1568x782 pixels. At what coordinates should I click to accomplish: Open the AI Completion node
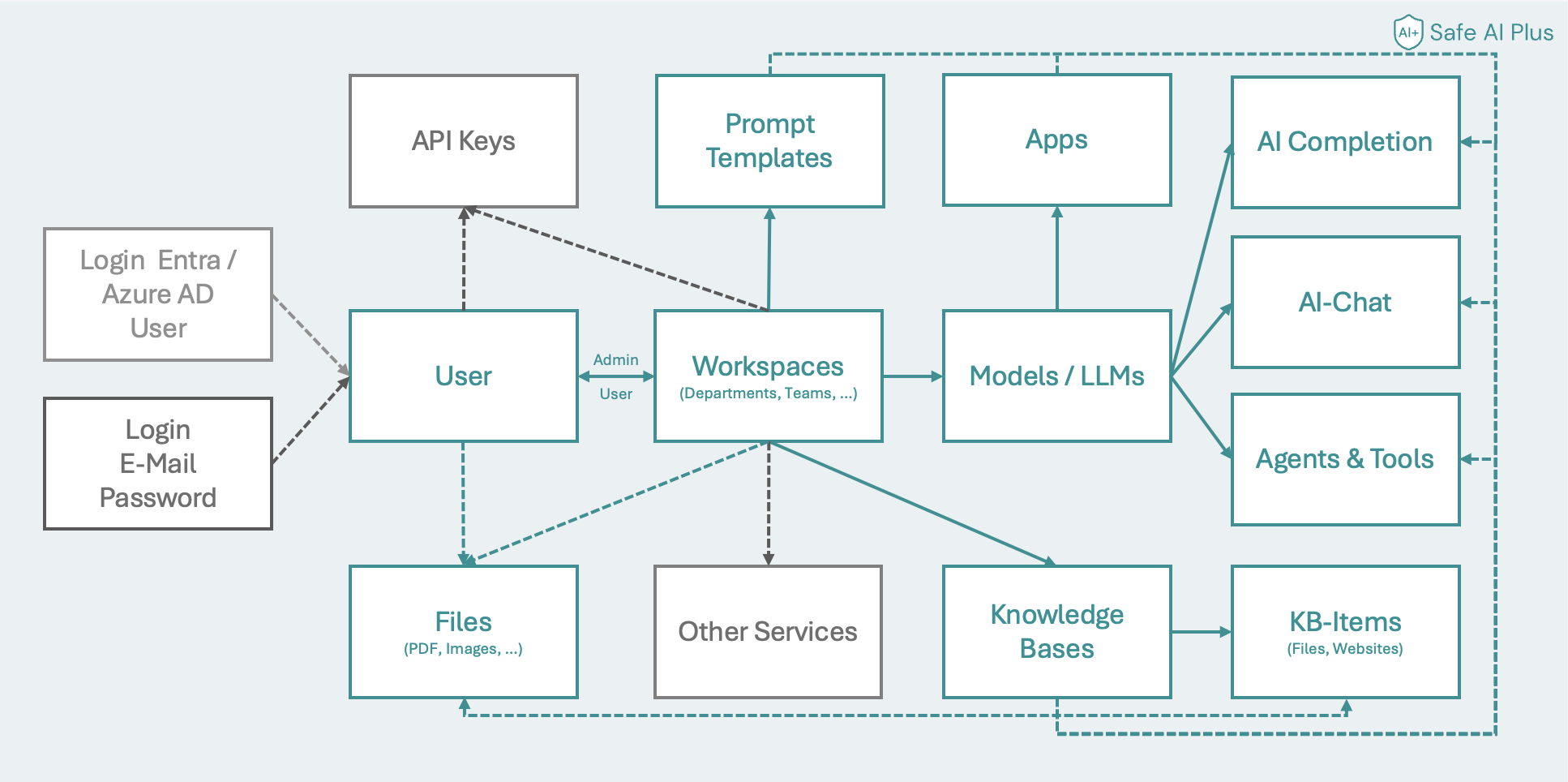click(x=1344, y=140)
